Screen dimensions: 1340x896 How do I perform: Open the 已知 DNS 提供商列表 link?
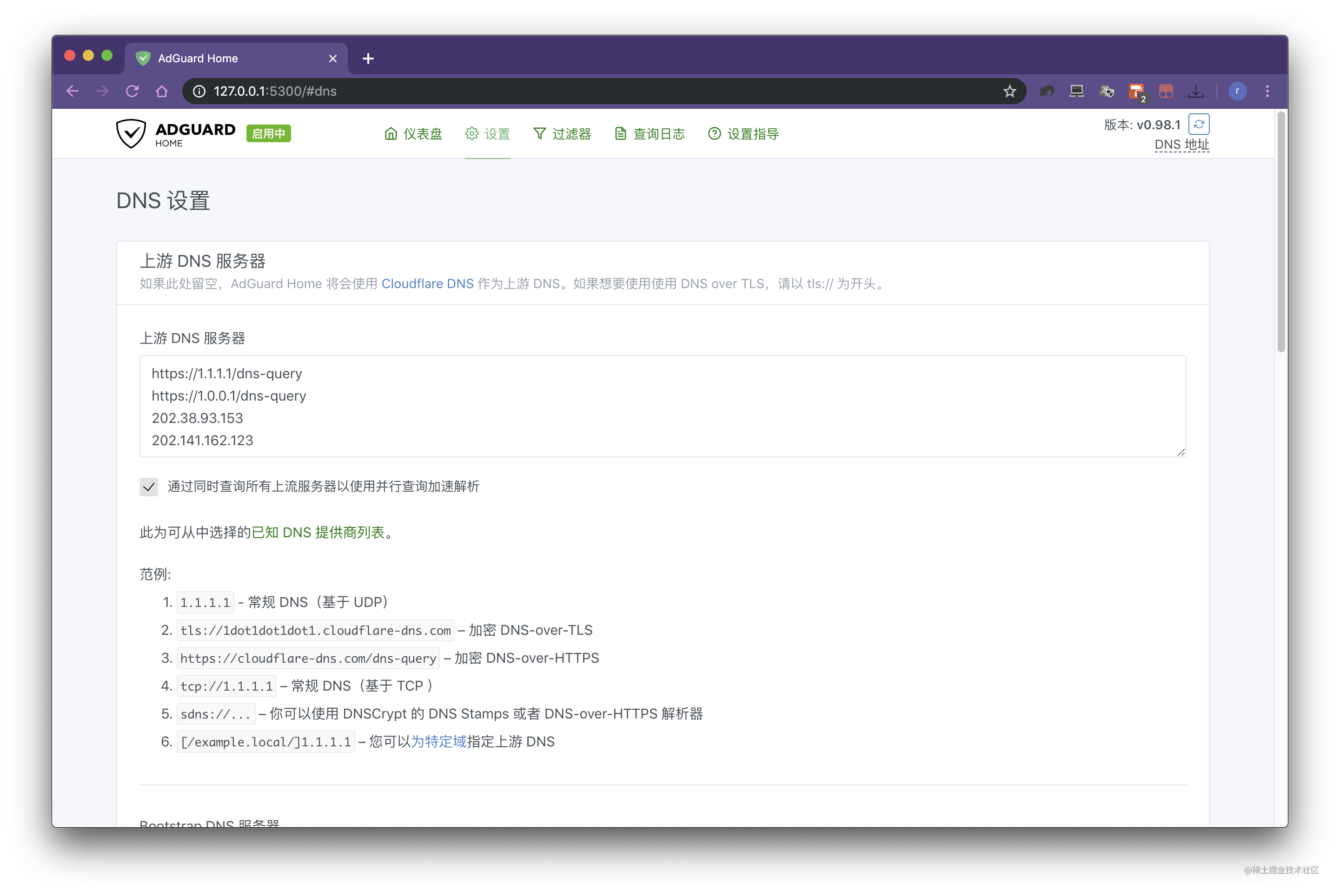click(x=318, y=533)
